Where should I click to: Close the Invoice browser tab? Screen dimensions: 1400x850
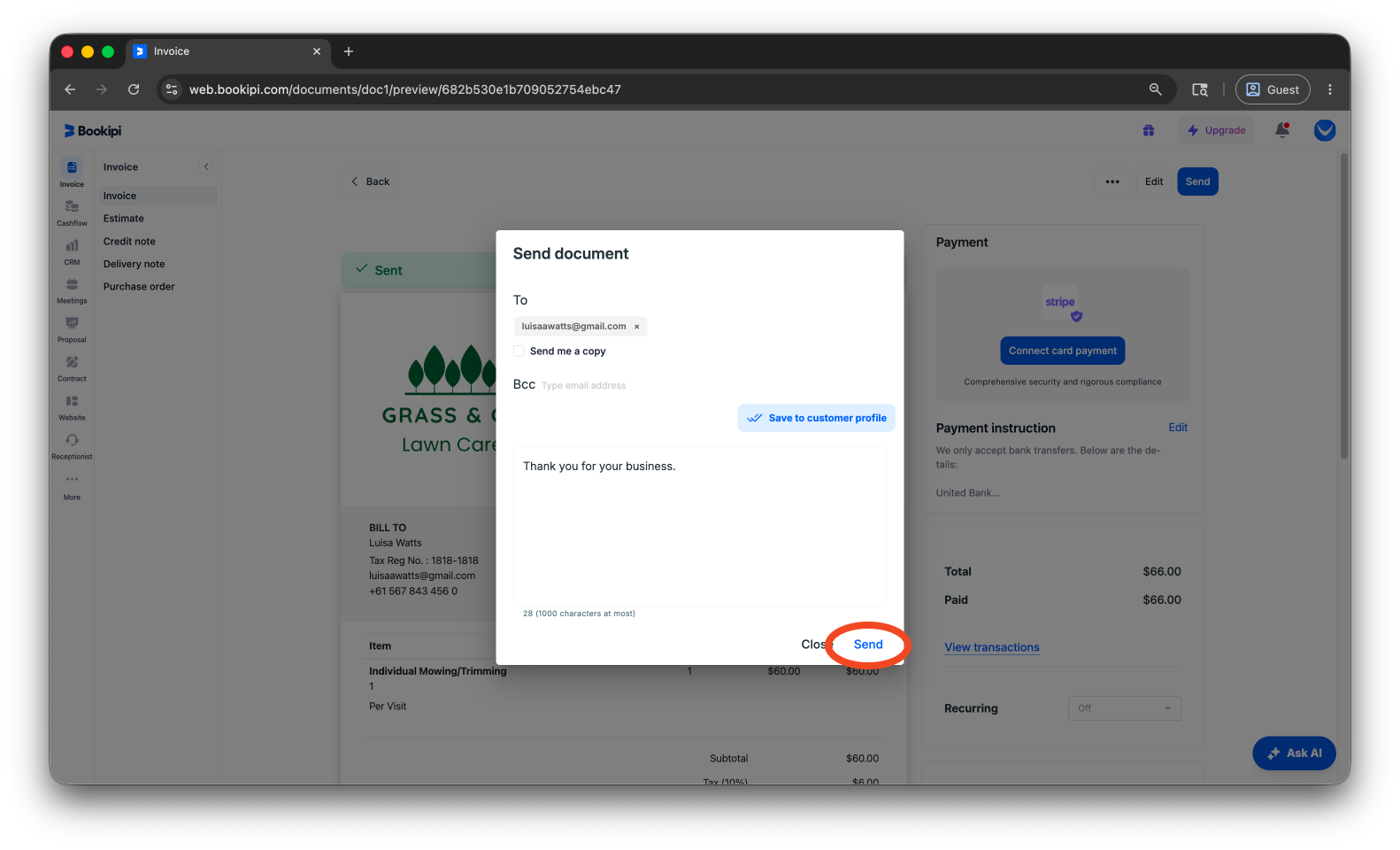pos(317,51)
